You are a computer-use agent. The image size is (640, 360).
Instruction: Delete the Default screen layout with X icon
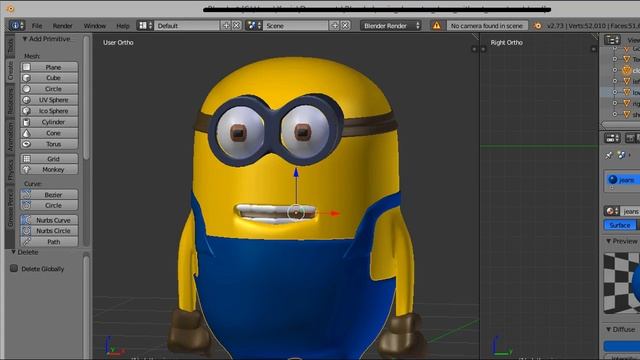click(x=236, y=26)
